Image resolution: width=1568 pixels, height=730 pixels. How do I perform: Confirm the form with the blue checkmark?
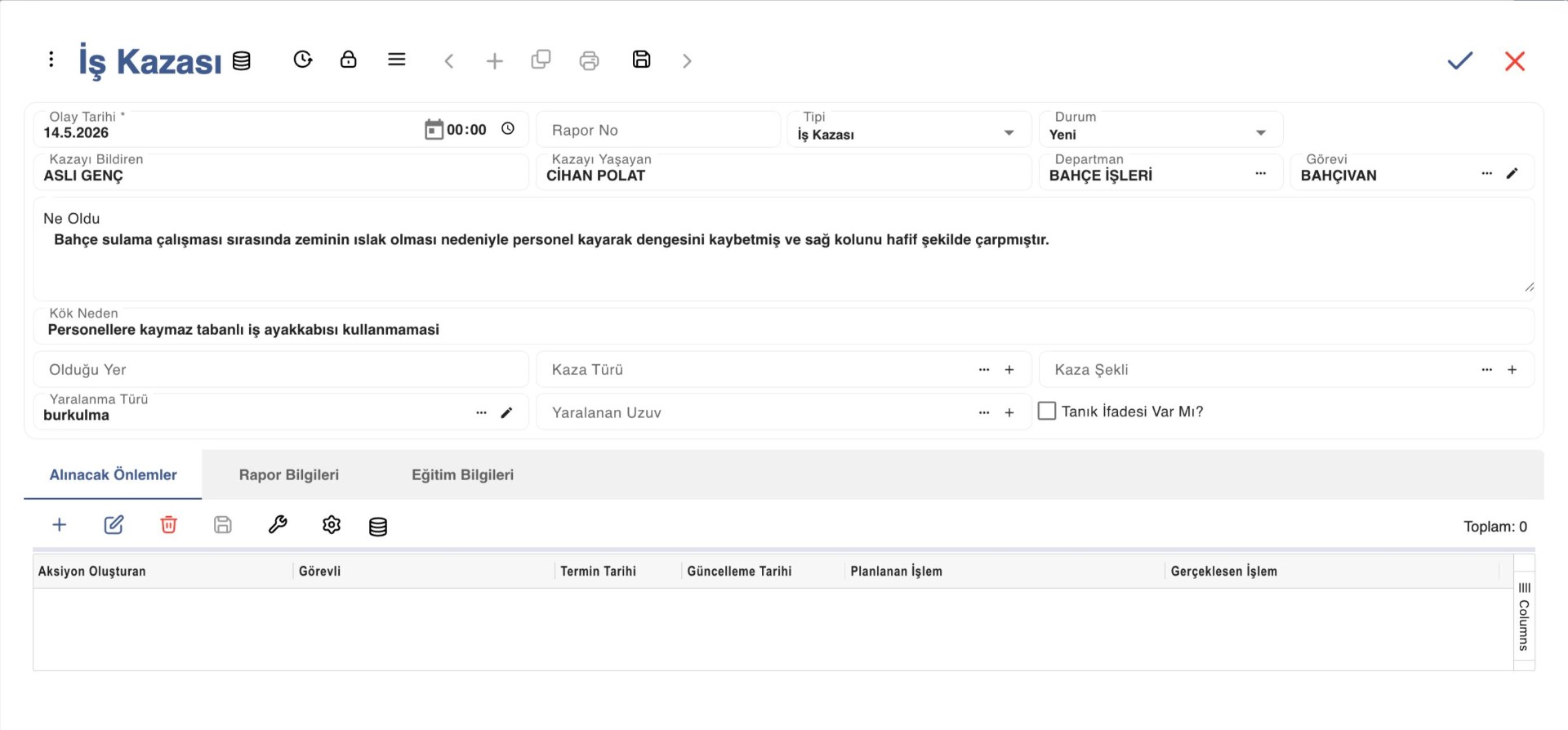[1460, 60]
